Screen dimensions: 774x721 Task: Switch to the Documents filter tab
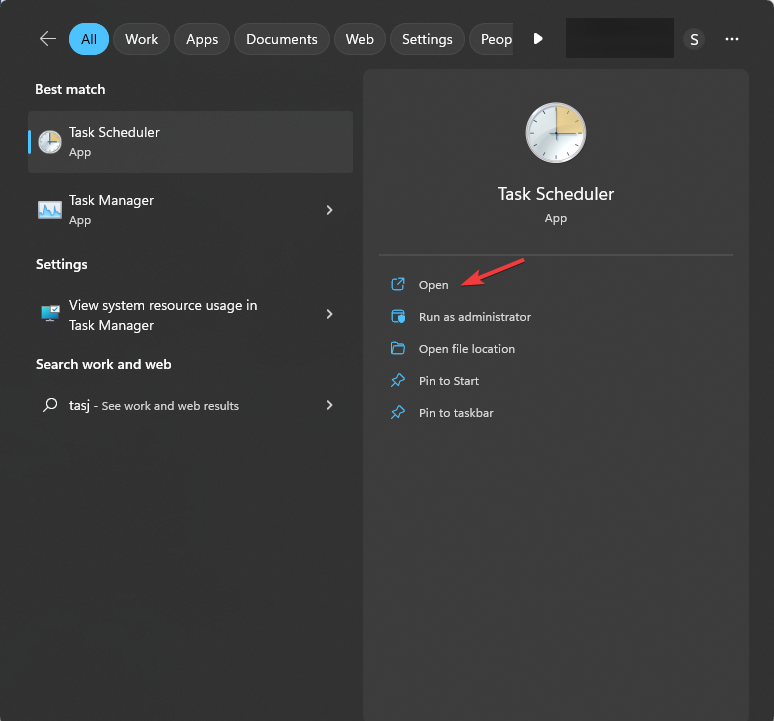click(282, 39)
